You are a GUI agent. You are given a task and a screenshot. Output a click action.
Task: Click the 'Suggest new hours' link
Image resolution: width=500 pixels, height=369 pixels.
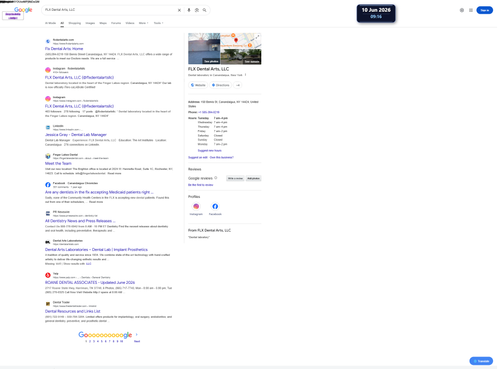[x=209, y=151]
